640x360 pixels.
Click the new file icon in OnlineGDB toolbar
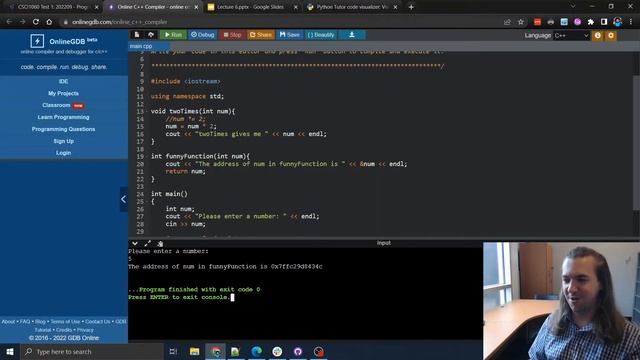tap(137, 35)
